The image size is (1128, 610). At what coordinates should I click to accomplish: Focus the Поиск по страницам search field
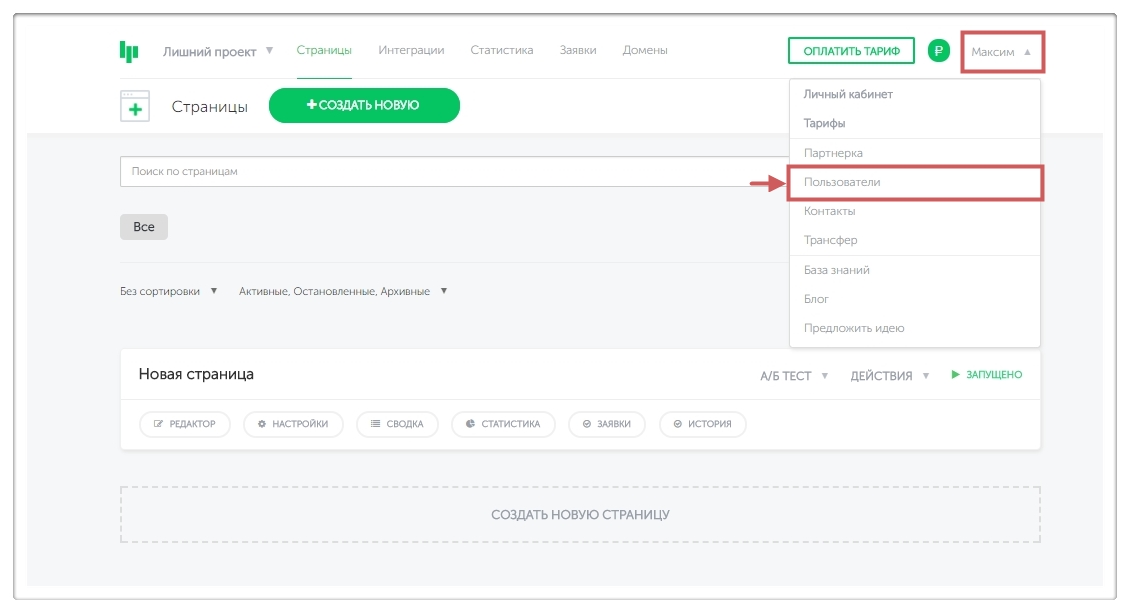(x=450, y=171)
